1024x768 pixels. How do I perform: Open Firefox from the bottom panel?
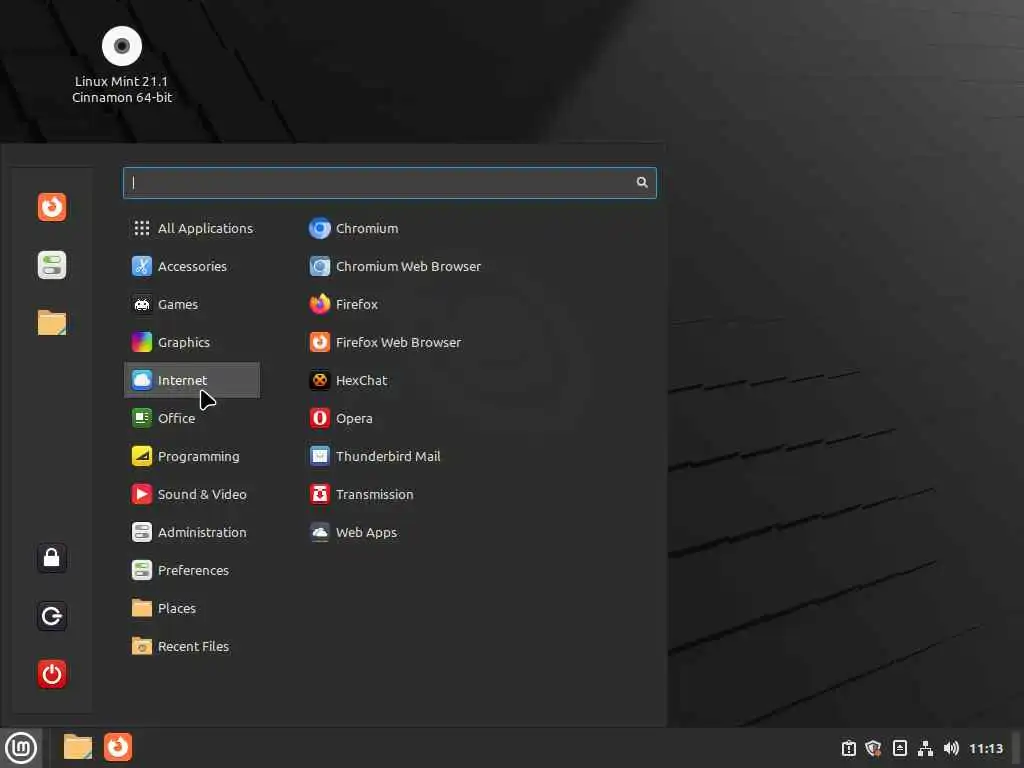tap(118, 747)
